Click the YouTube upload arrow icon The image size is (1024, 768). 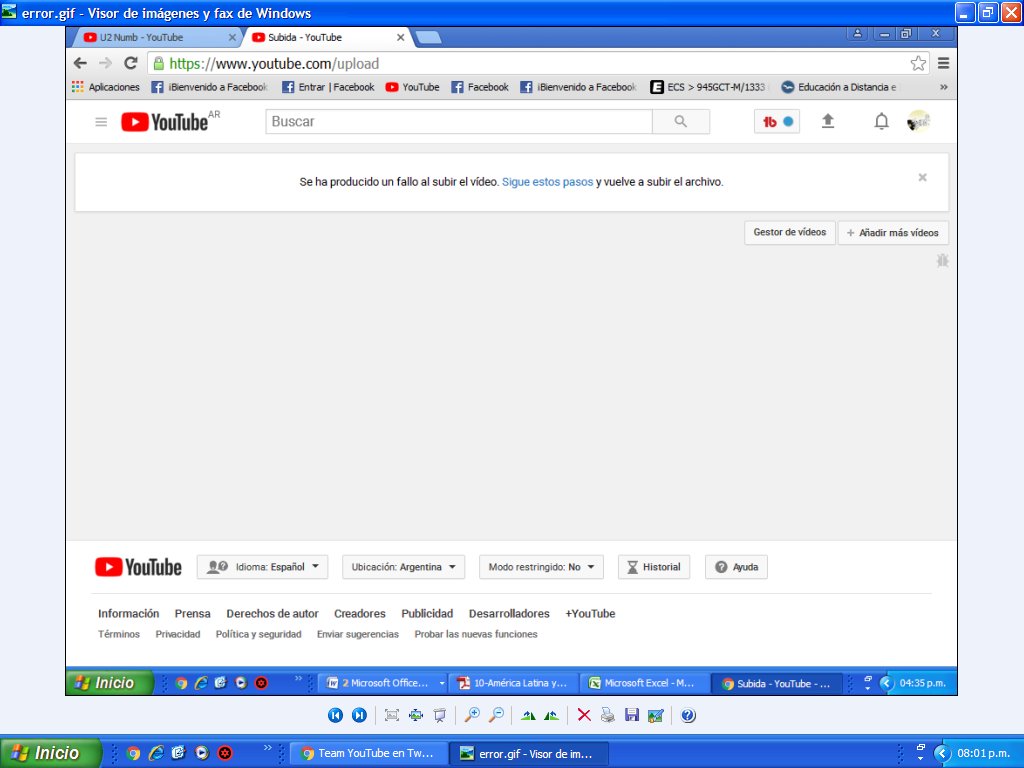click(827, 121)
